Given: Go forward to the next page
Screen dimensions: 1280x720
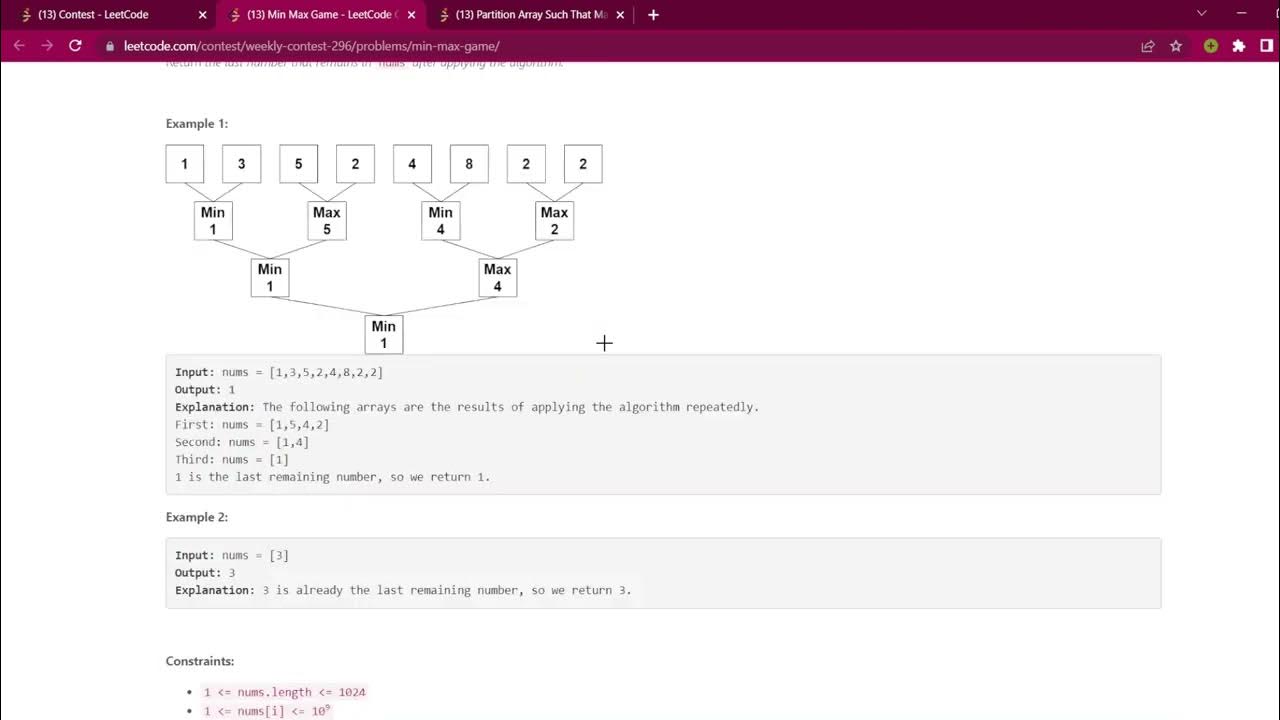Looking at the screenshot, I should tap(47, 46).
